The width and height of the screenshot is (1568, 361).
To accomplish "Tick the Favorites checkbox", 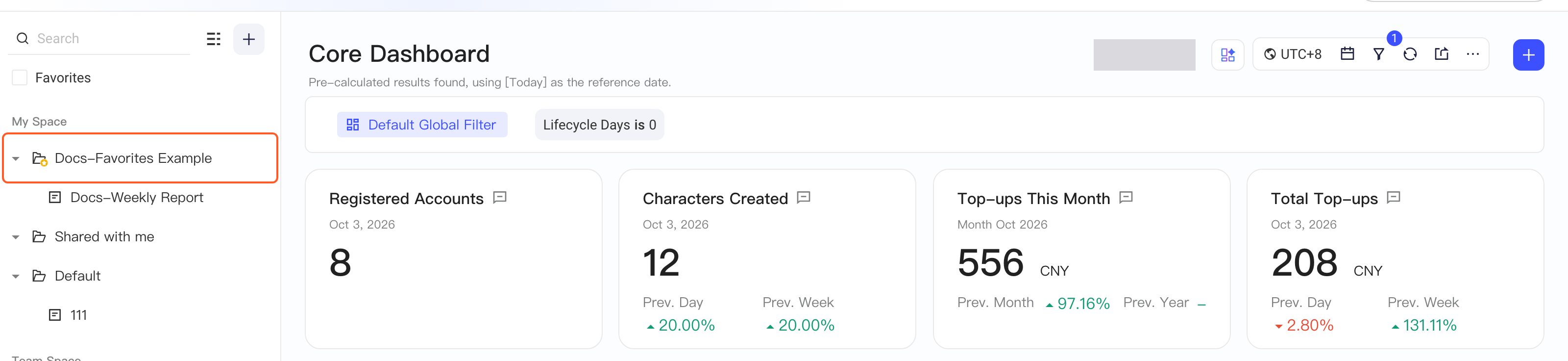I will 20,78.
